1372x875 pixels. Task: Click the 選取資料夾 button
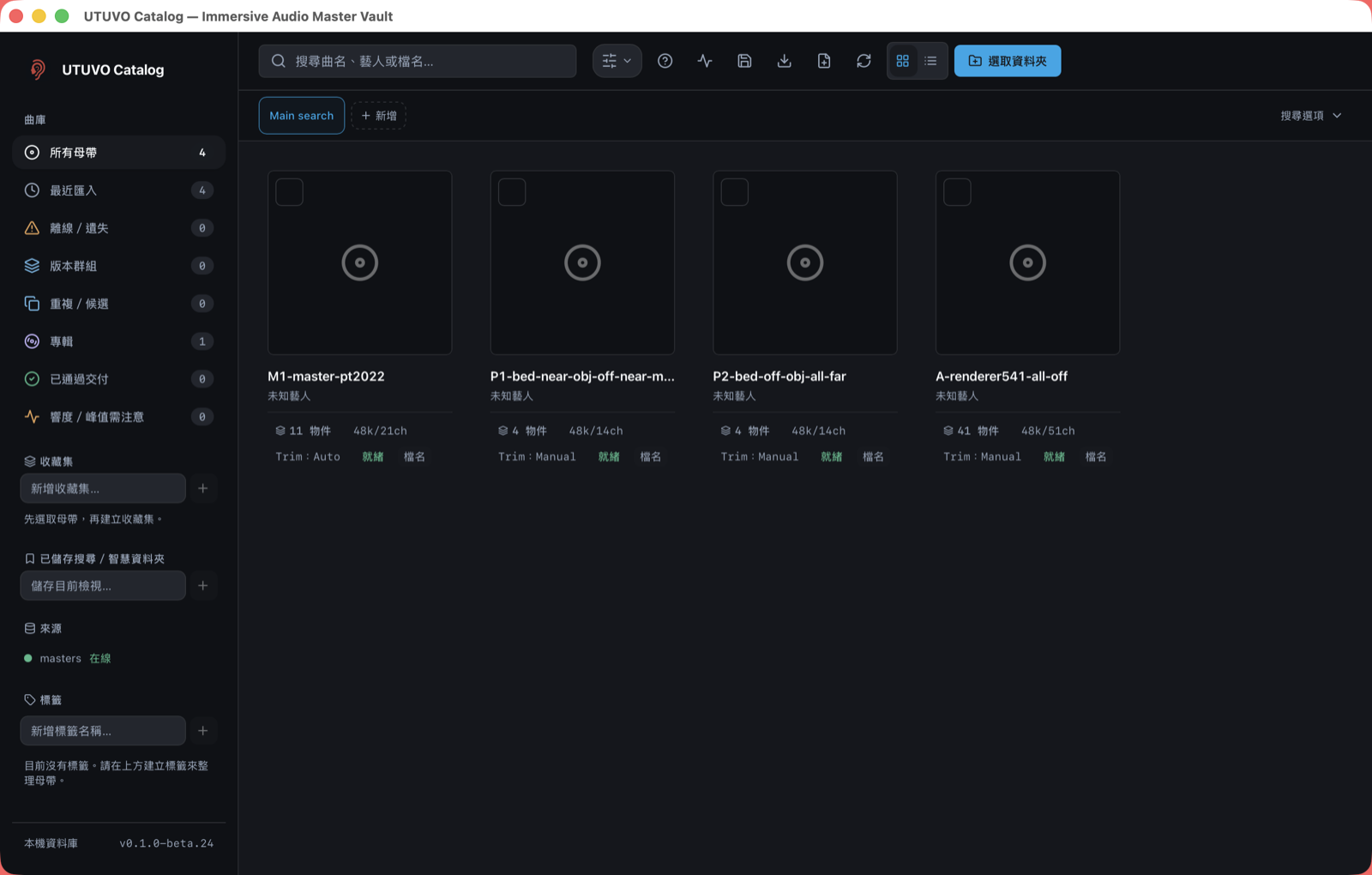(x=1008, y=61)
